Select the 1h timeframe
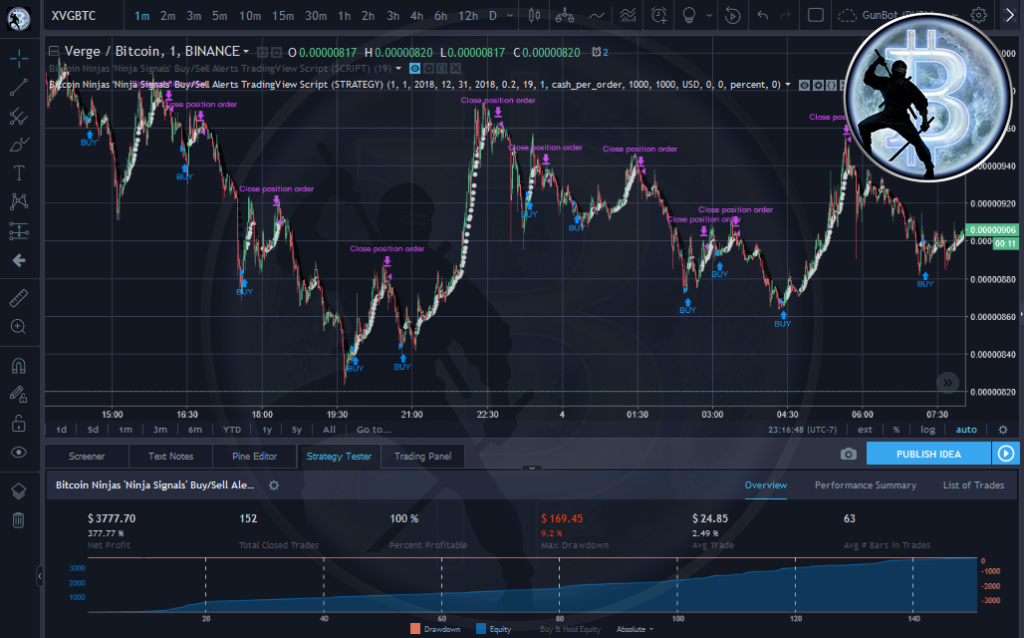The width and height of the screenshot is (1024, 638). [x=344, y=16]
